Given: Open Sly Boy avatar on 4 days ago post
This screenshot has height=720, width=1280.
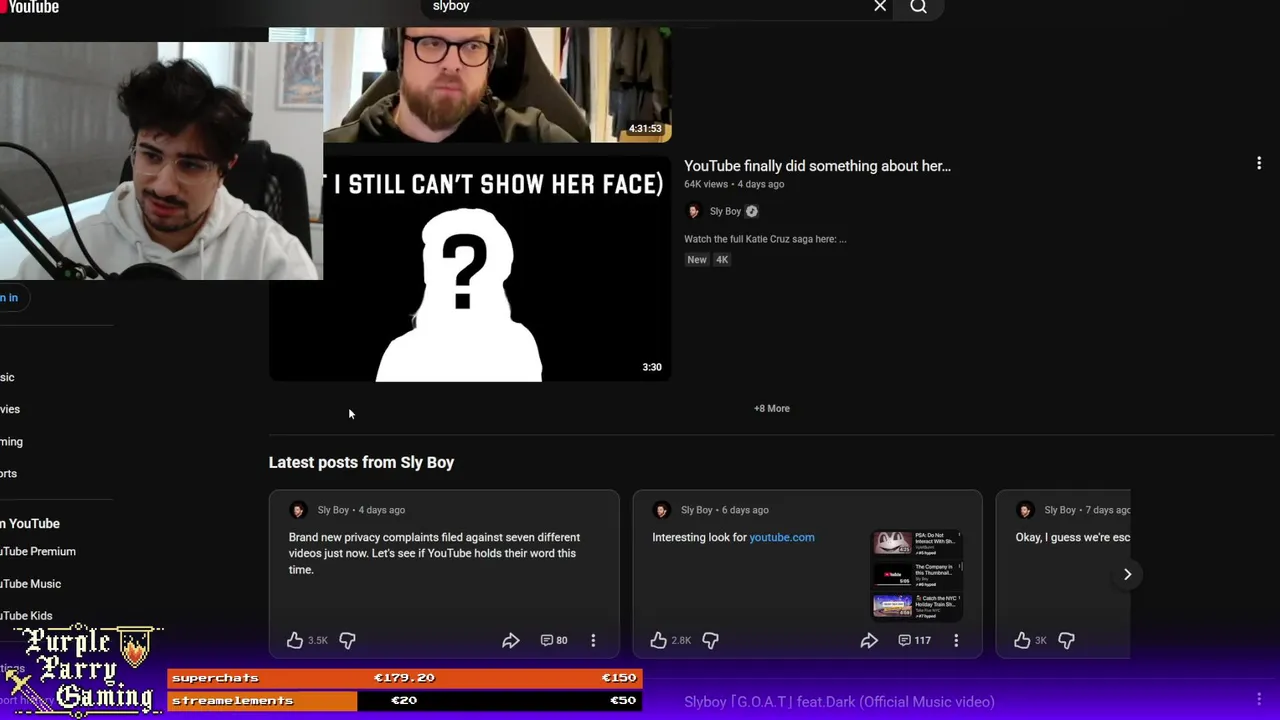Looking at the screenshot, I should [x=298, y=510].
